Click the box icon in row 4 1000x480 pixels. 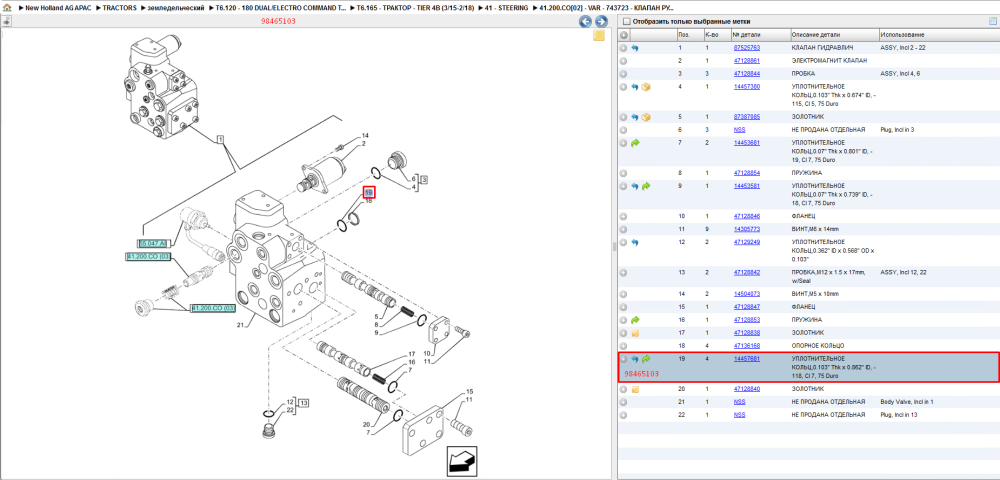coord(645,86)
